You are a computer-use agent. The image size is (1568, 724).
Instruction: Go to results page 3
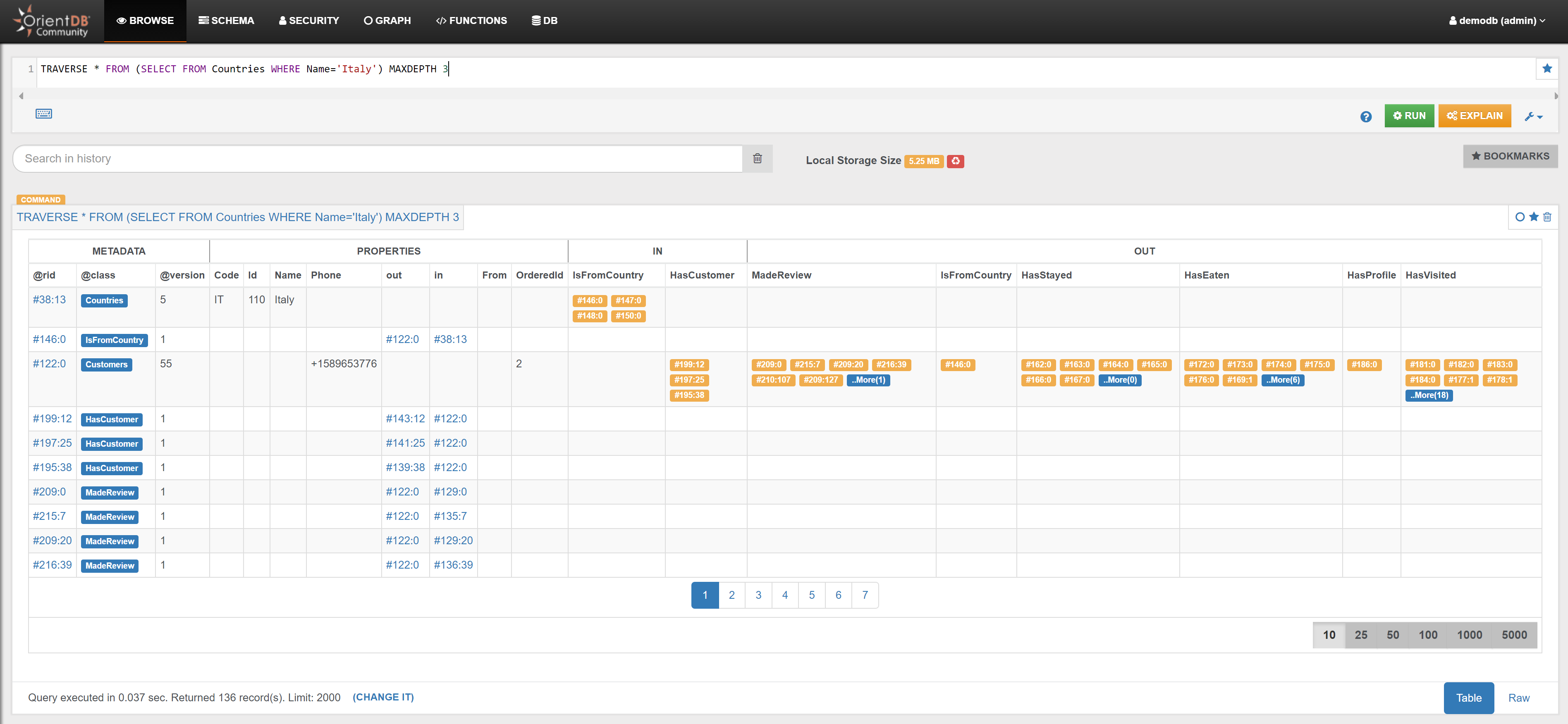758,595
